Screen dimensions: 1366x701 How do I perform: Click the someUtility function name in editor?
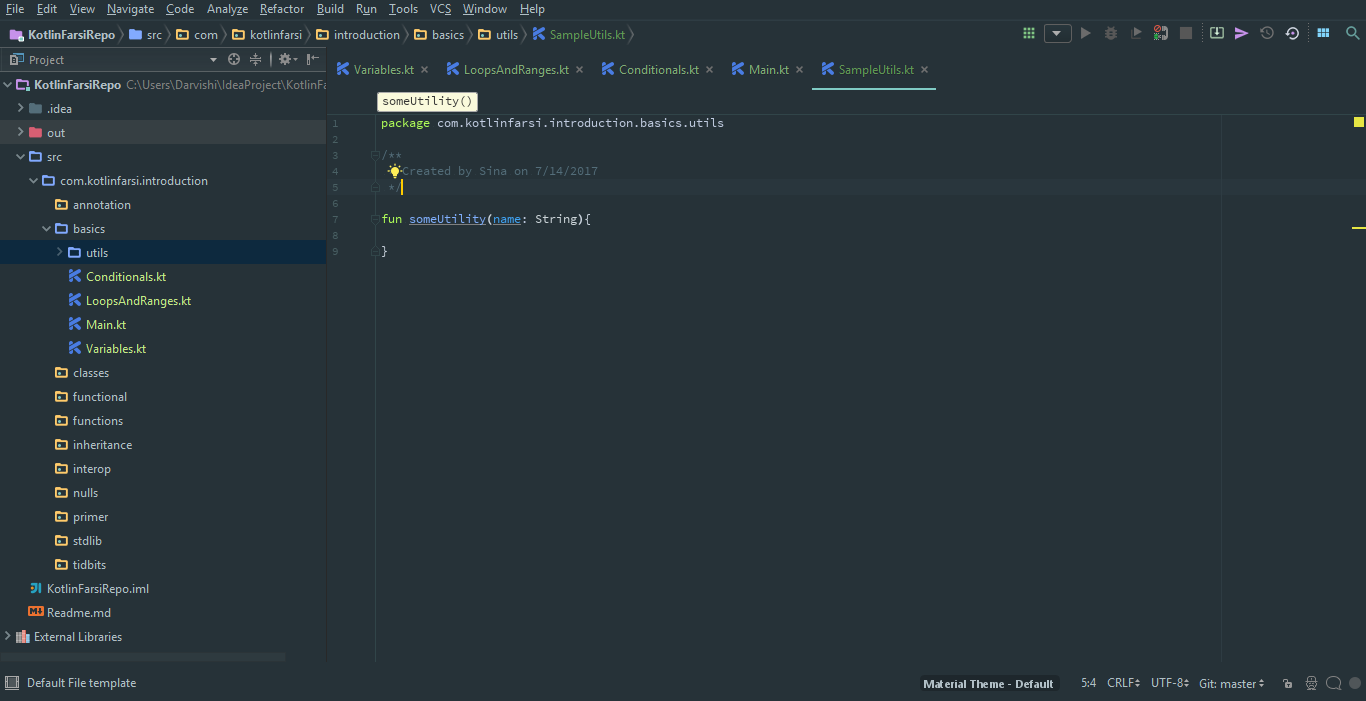(x=447, y=219)
